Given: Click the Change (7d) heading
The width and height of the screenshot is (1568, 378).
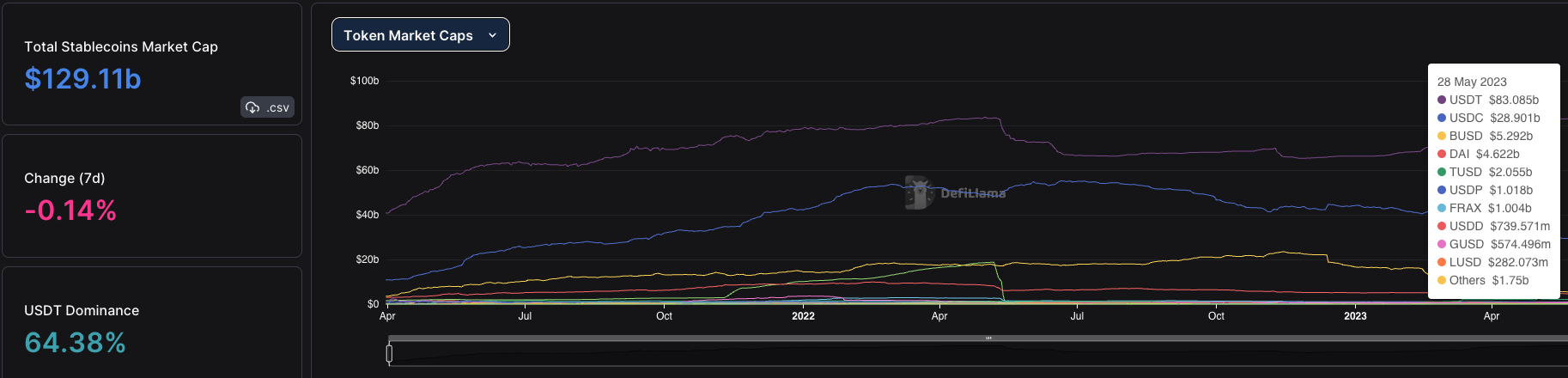Looking at the screenshot, I should [64, 178].
